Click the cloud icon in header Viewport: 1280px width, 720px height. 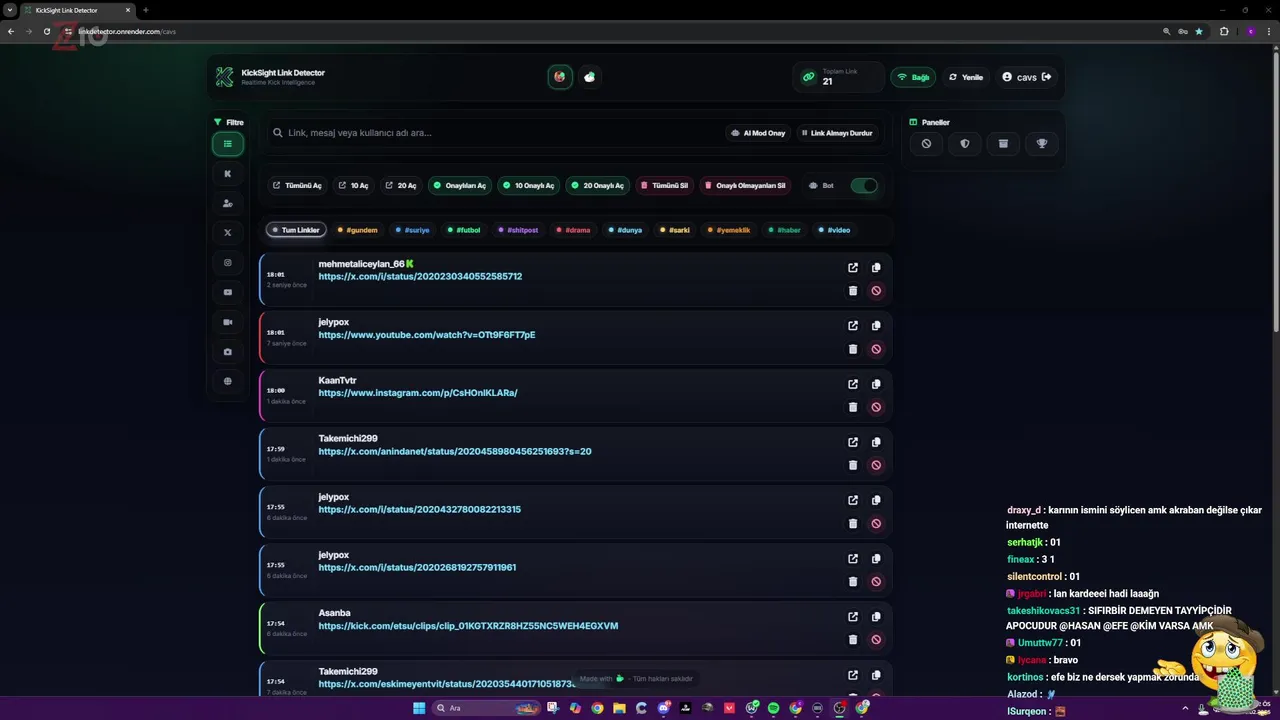pyautogui.click(x=590, y=77)
